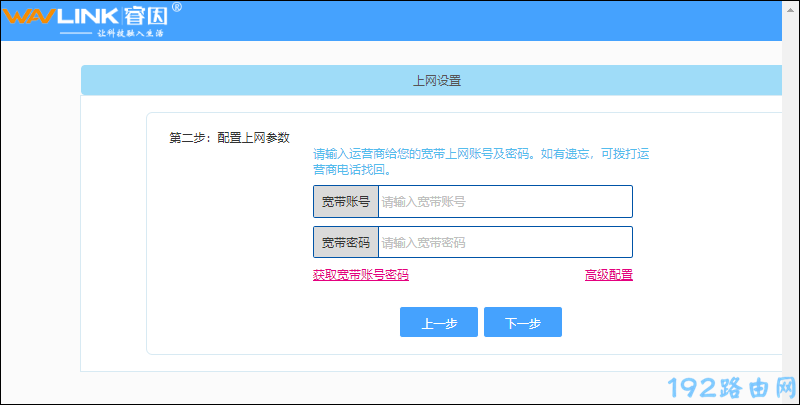This screenshot has height=405, width=800.
Task: Click the blue instruction text about 运营商
Action: pyautogui.click(x=481, y=162)
